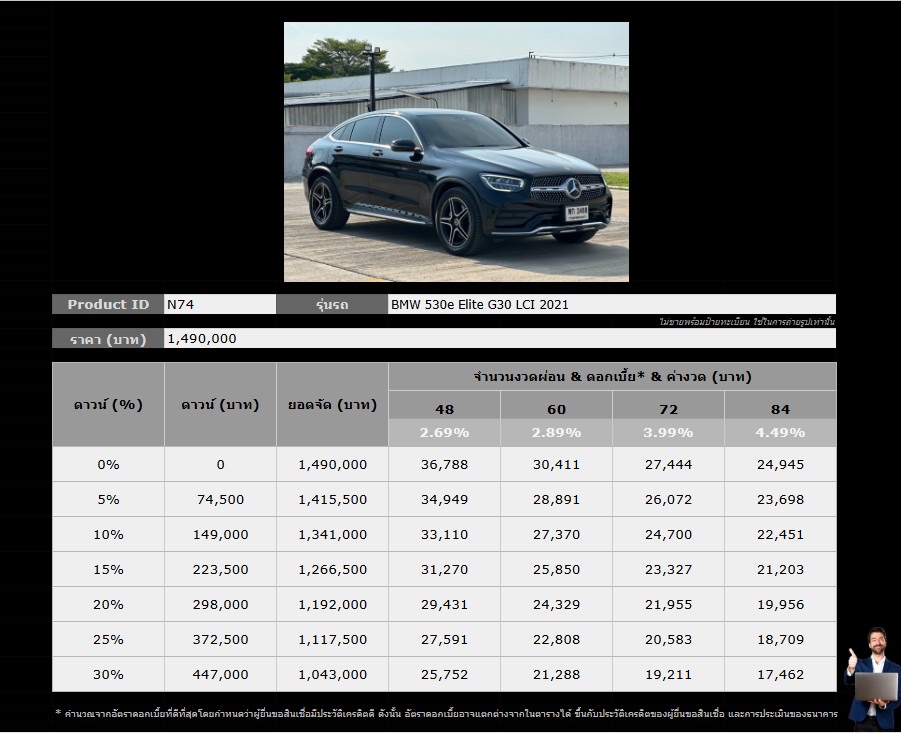Select the 2.69% interest rate cell
The image size is (901, 733).
pyautogui.click(x=444, y=433)
